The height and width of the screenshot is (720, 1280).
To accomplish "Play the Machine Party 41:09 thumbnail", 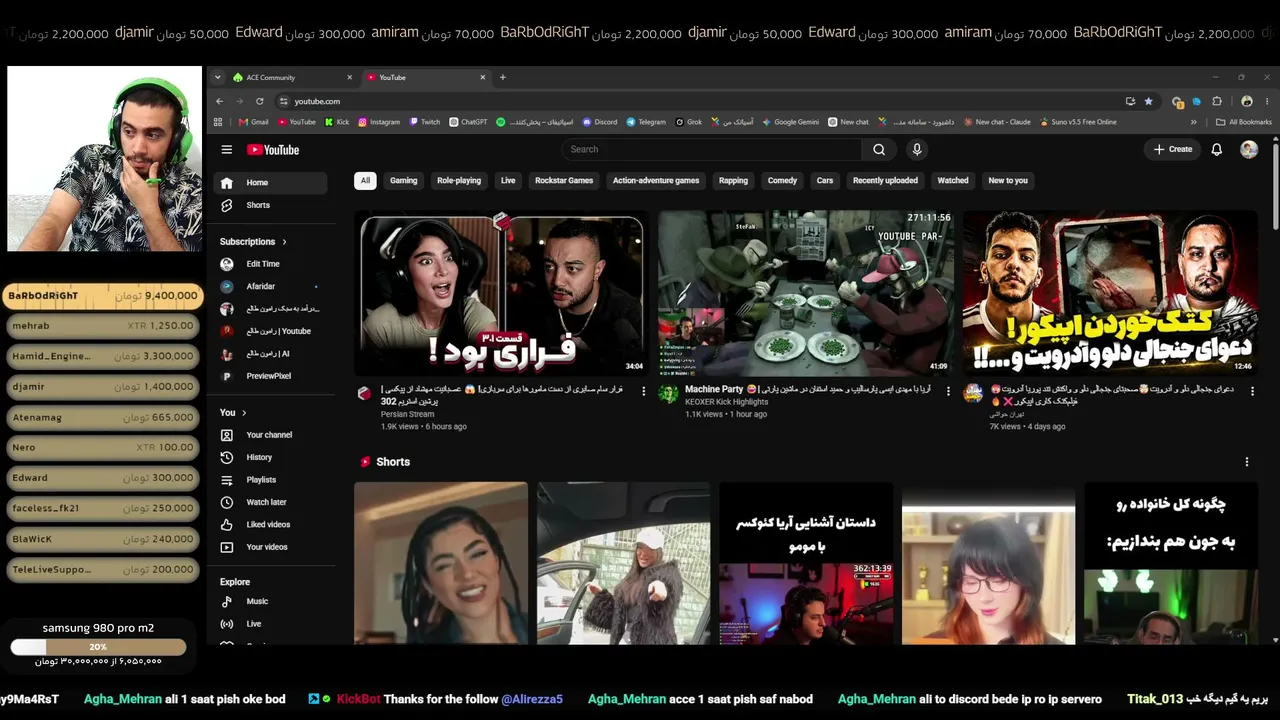I will point(806,293).
